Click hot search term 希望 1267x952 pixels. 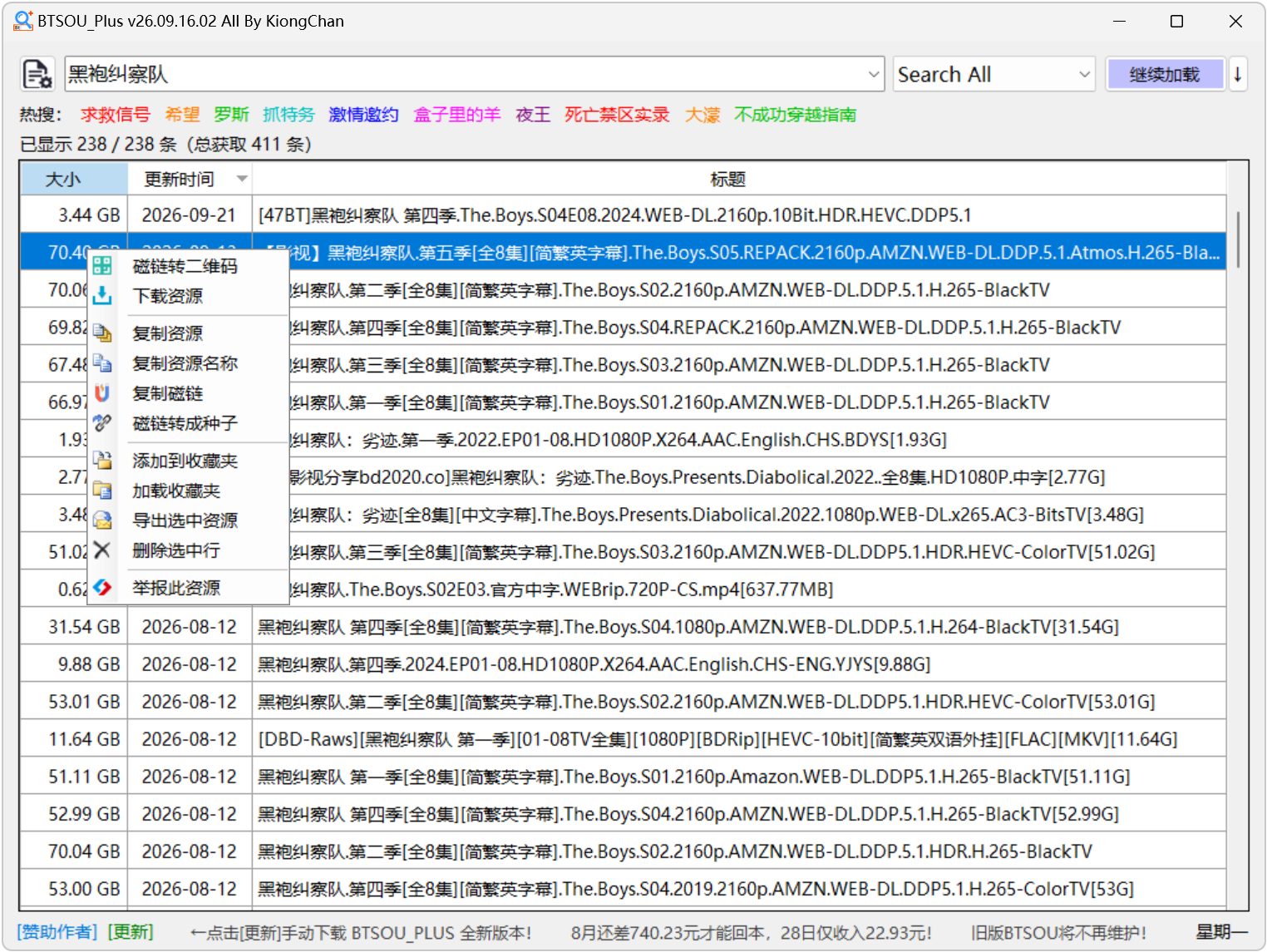pos(182,115)
